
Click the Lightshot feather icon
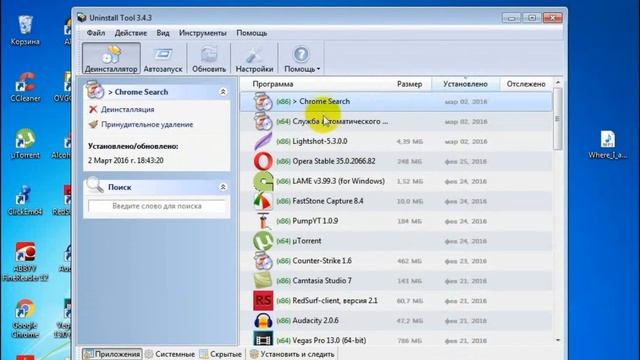(263, 141)
